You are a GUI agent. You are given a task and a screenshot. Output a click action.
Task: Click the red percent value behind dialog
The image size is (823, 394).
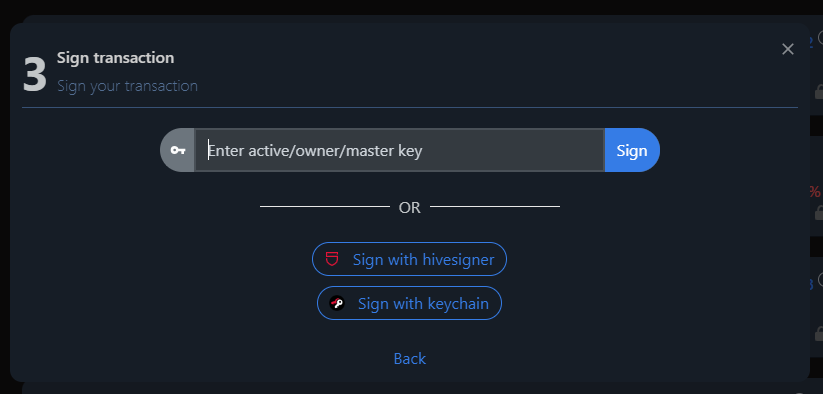pyautogui.click(x=815, y=191)
